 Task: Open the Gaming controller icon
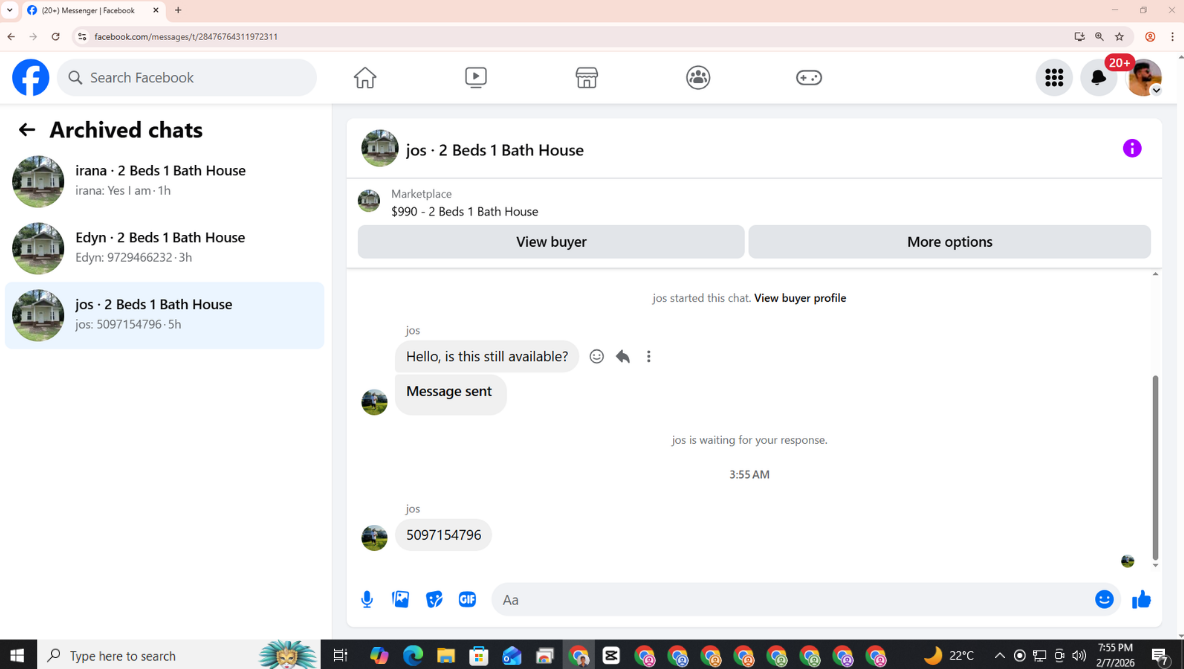coord(809,78)
